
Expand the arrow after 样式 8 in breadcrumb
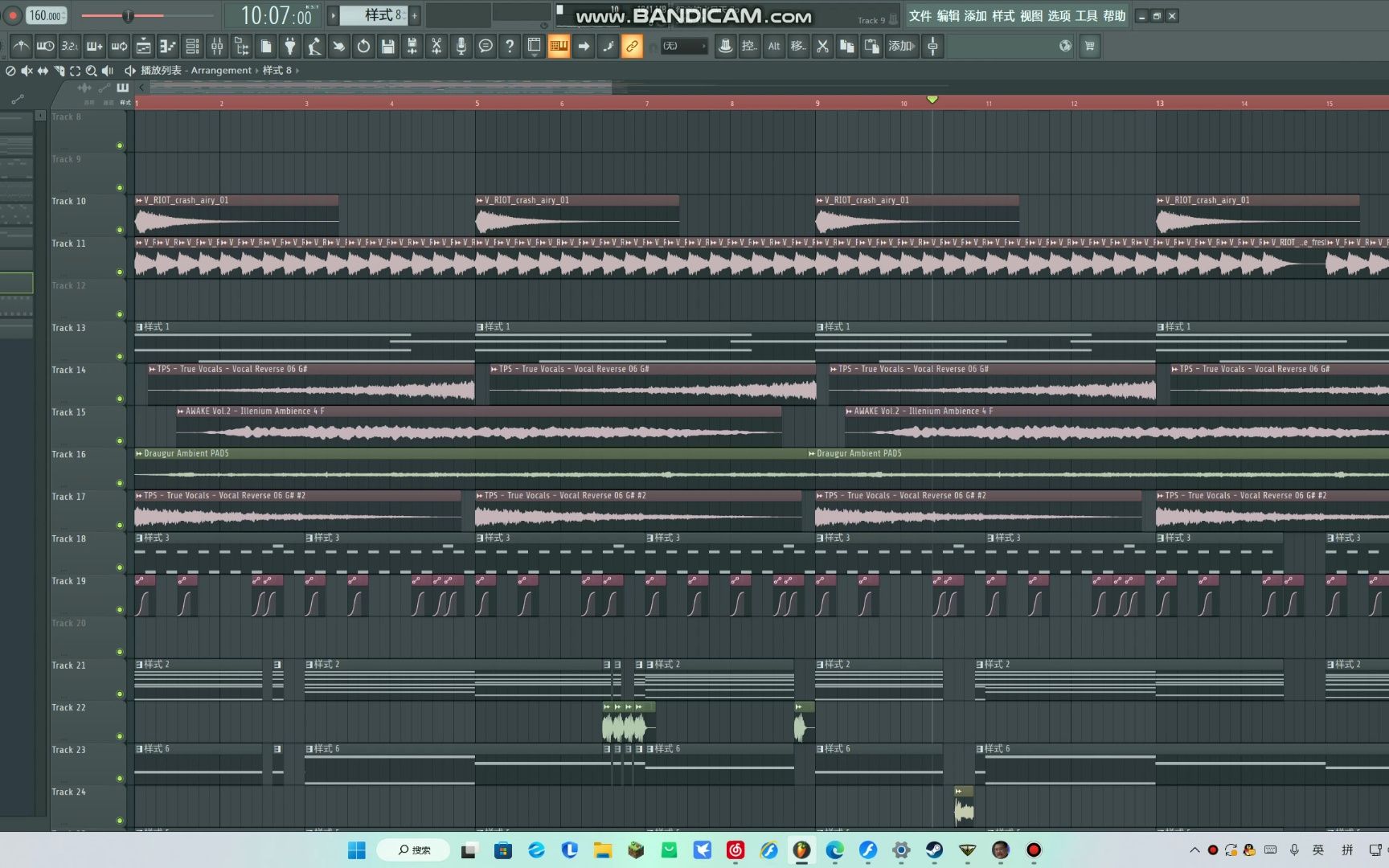297,71
